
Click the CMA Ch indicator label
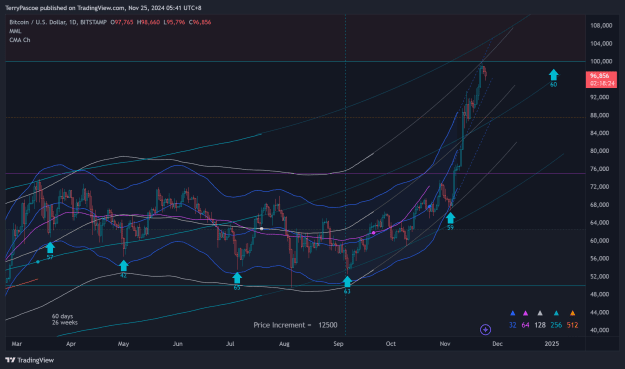pos(20,40)
